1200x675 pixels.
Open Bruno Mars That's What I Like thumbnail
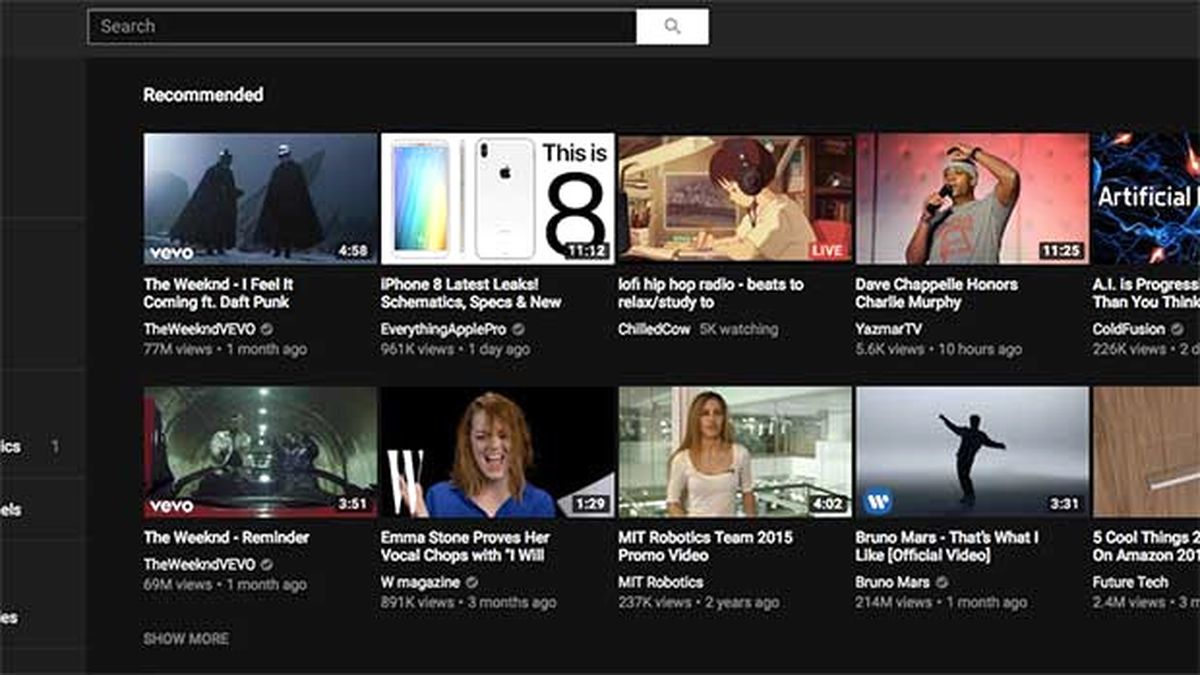pyautogui.click(x=972, y=452)
